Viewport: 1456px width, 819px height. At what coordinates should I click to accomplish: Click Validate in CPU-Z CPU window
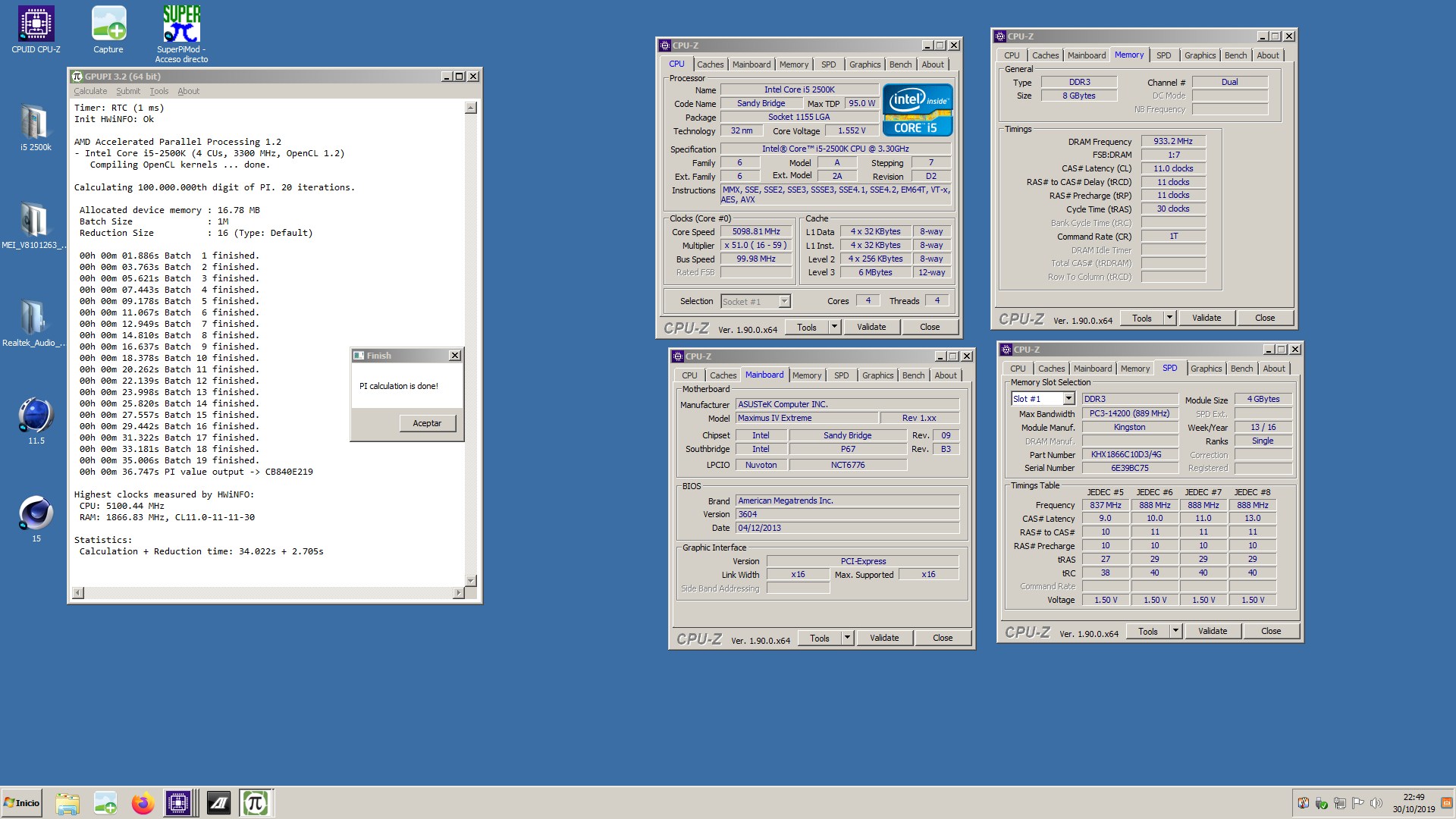point(871,327)
